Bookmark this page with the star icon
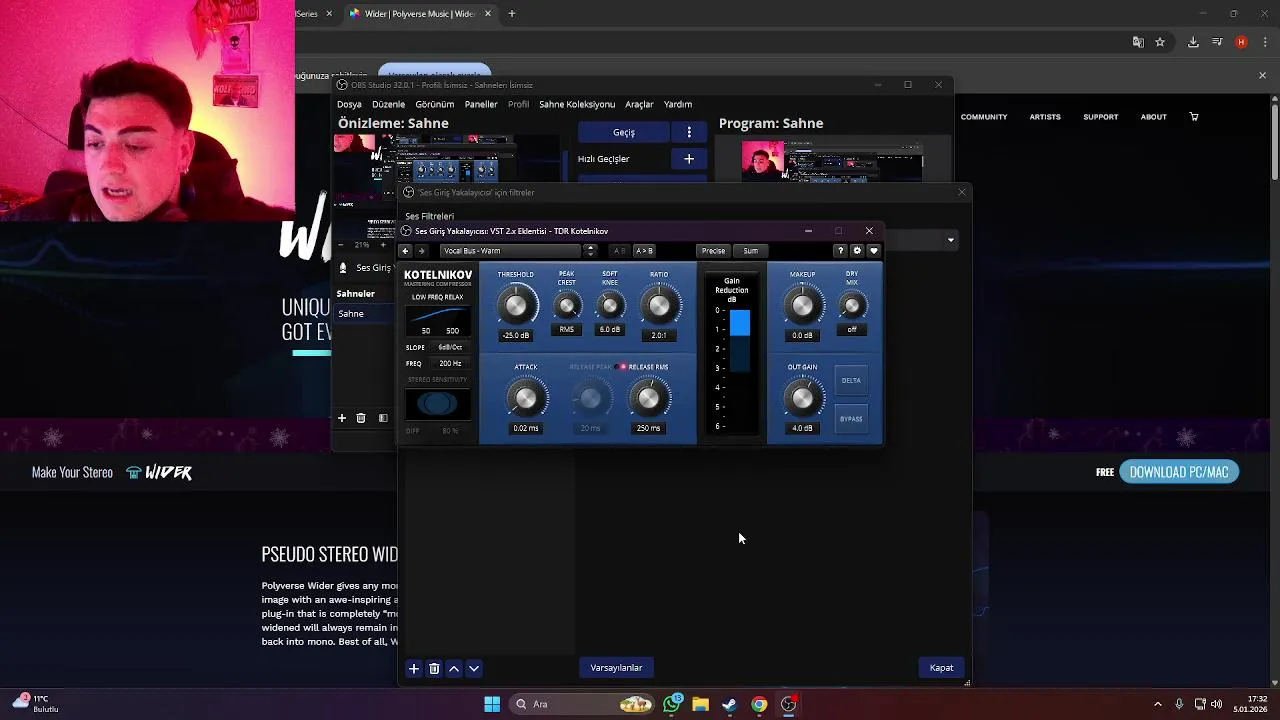Viewport: 1280px width, 720px height. (x=1160, y=42)
